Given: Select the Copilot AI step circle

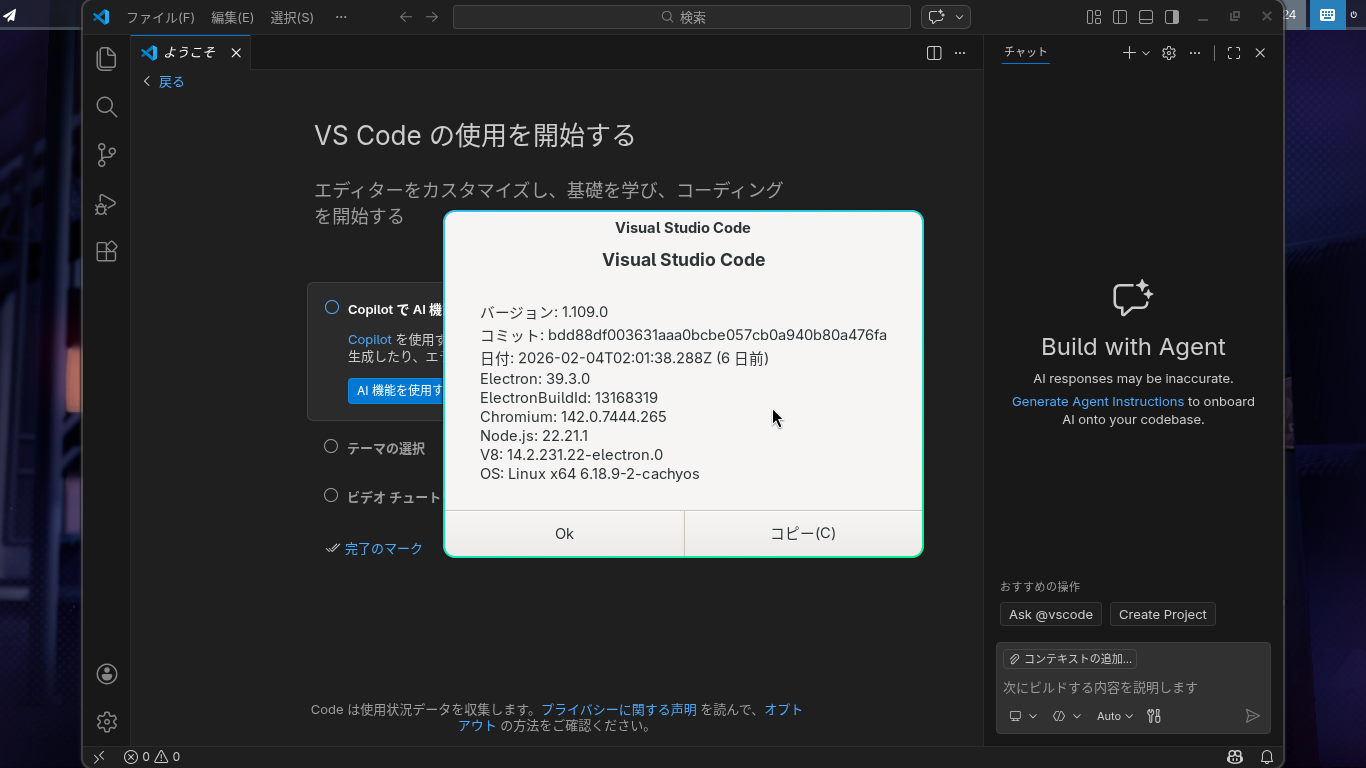Looking at the screenshot, I should coord(332,308).
